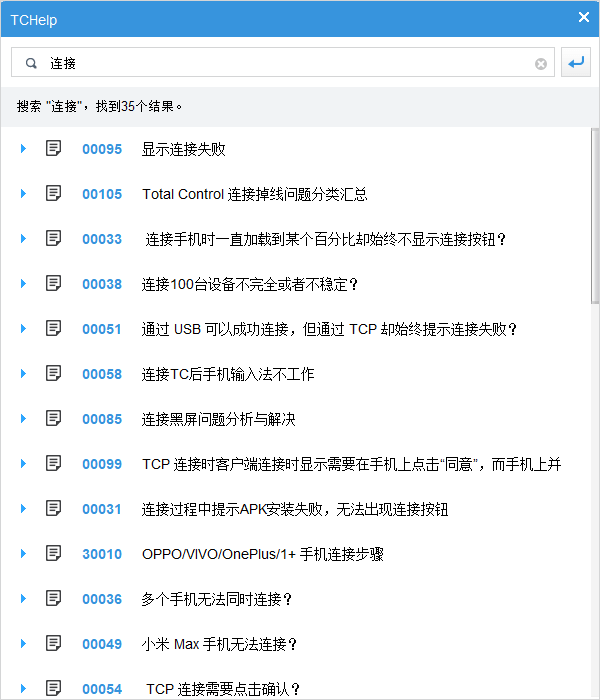Click the document icon for article 00049

(x=54, y=643)
